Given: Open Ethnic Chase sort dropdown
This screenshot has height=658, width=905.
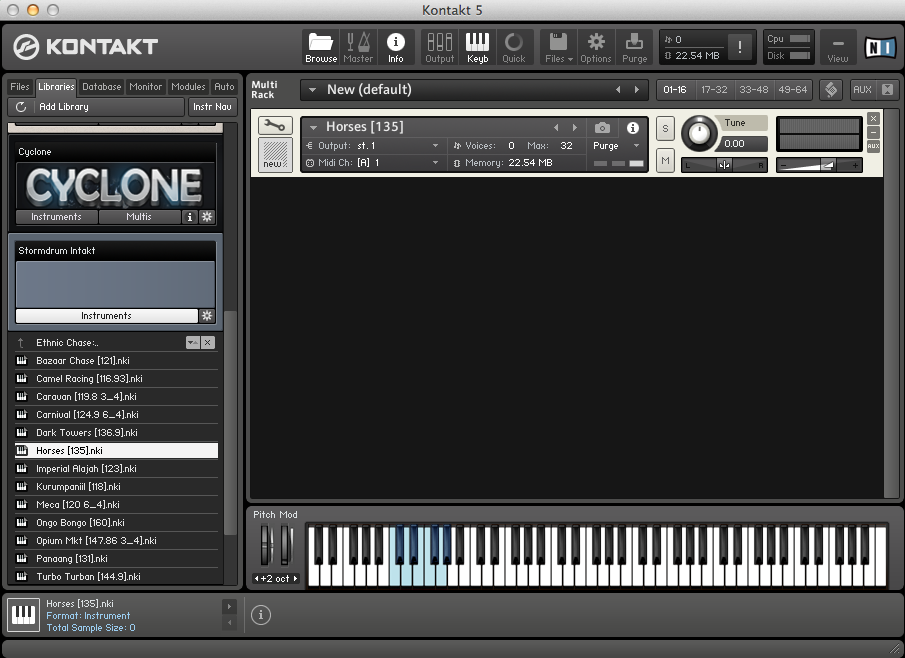Looking at the screenshot, I should (193, 342).
